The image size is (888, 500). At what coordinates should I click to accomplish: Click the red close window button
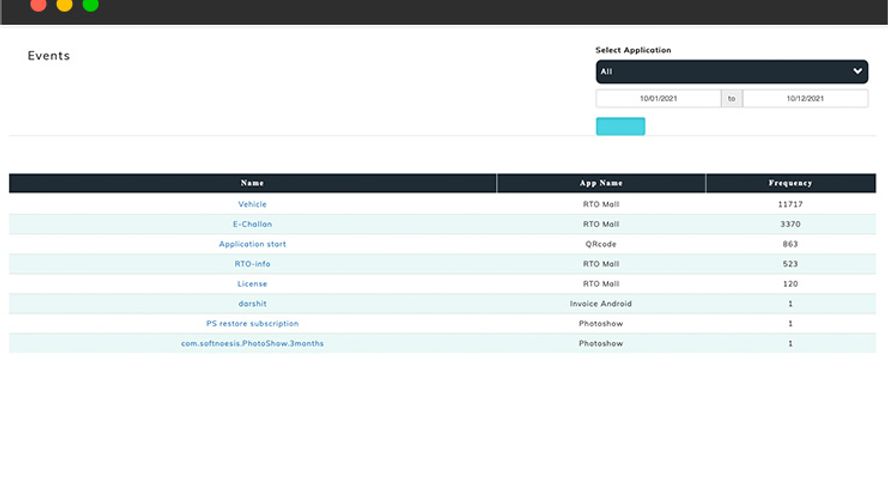pos(38,5)
